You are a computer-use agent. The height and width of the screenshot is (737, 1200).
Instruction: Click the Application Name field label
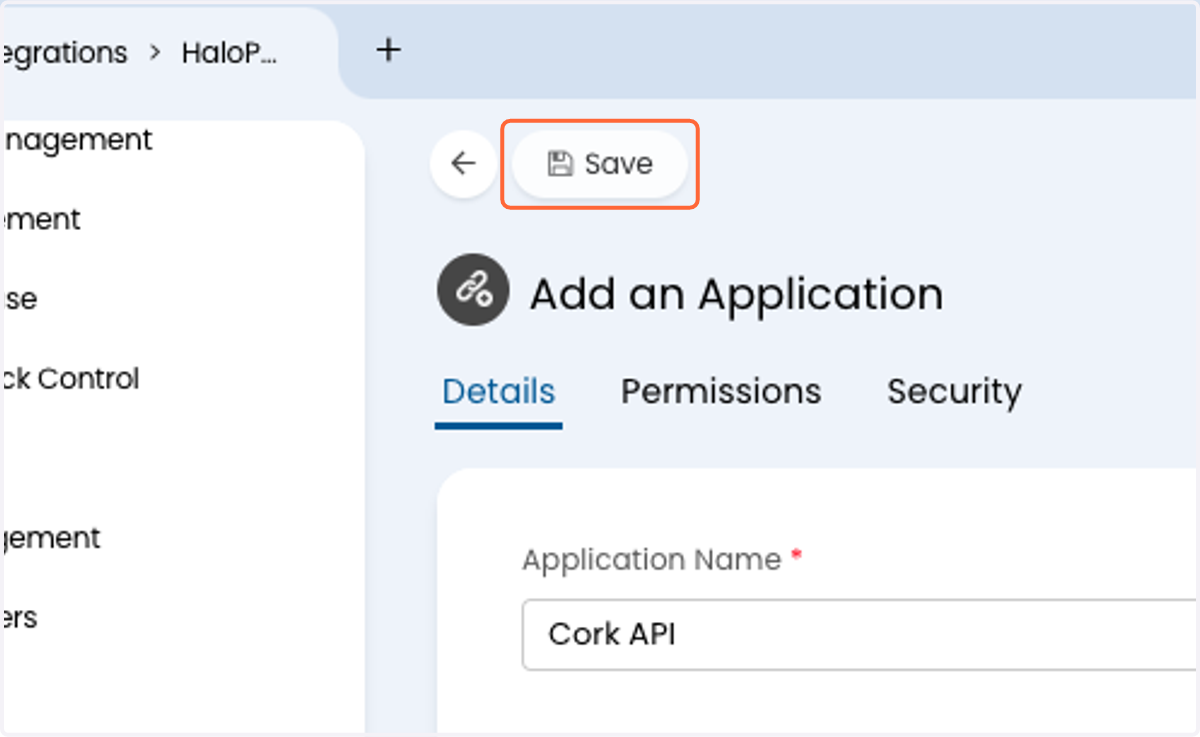[x=651, y=560]
